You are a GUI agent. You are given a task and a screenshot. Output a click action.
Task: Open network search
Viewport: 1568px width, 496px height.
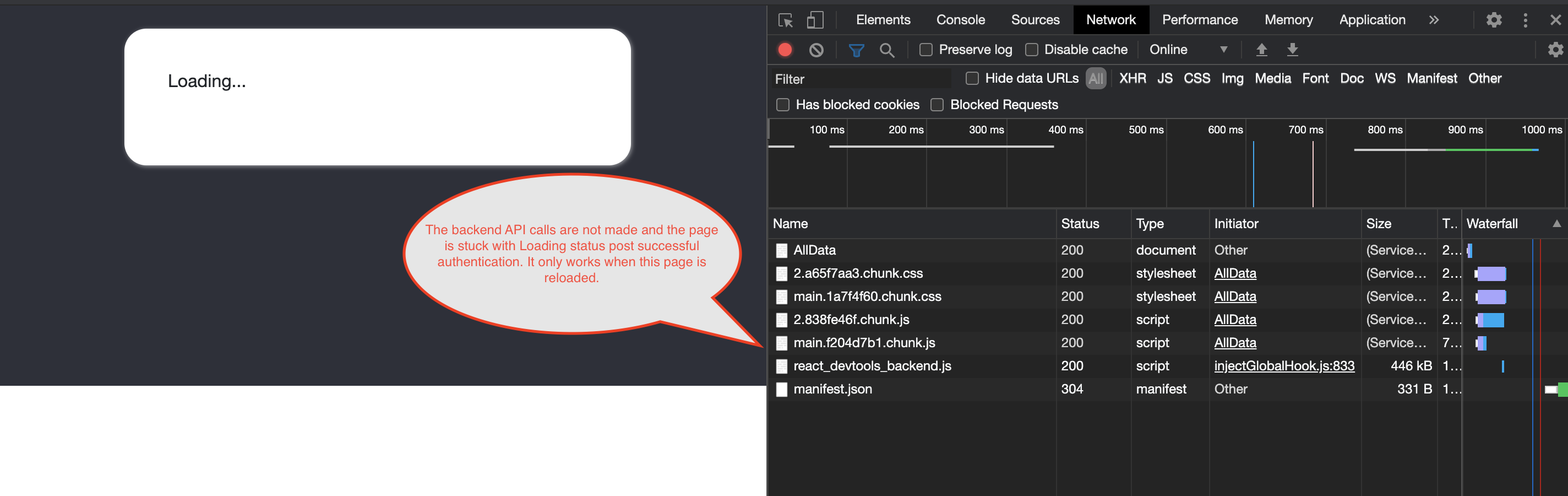coord(888,50)
